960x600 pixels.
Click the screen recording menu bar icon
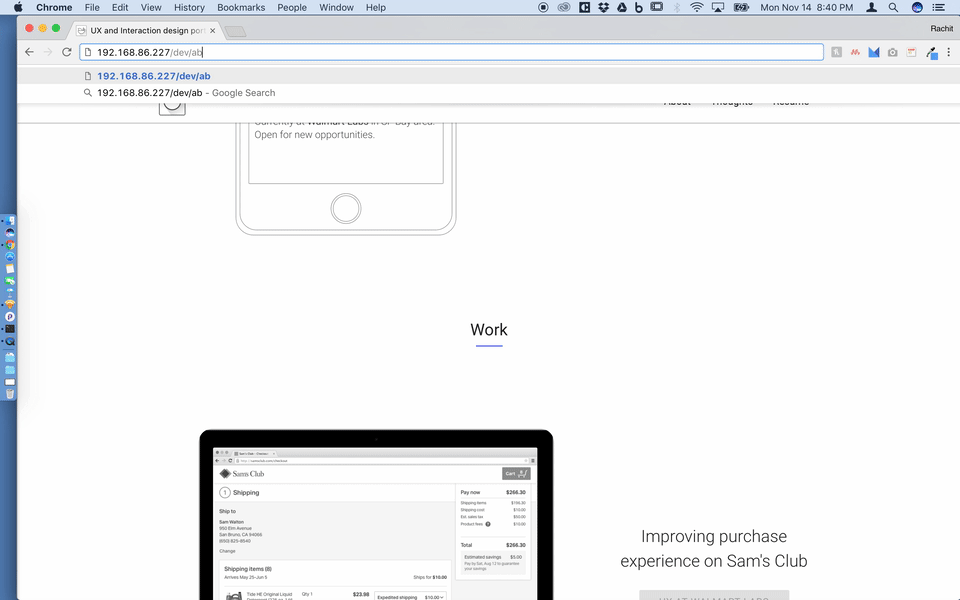click(543, 7)
